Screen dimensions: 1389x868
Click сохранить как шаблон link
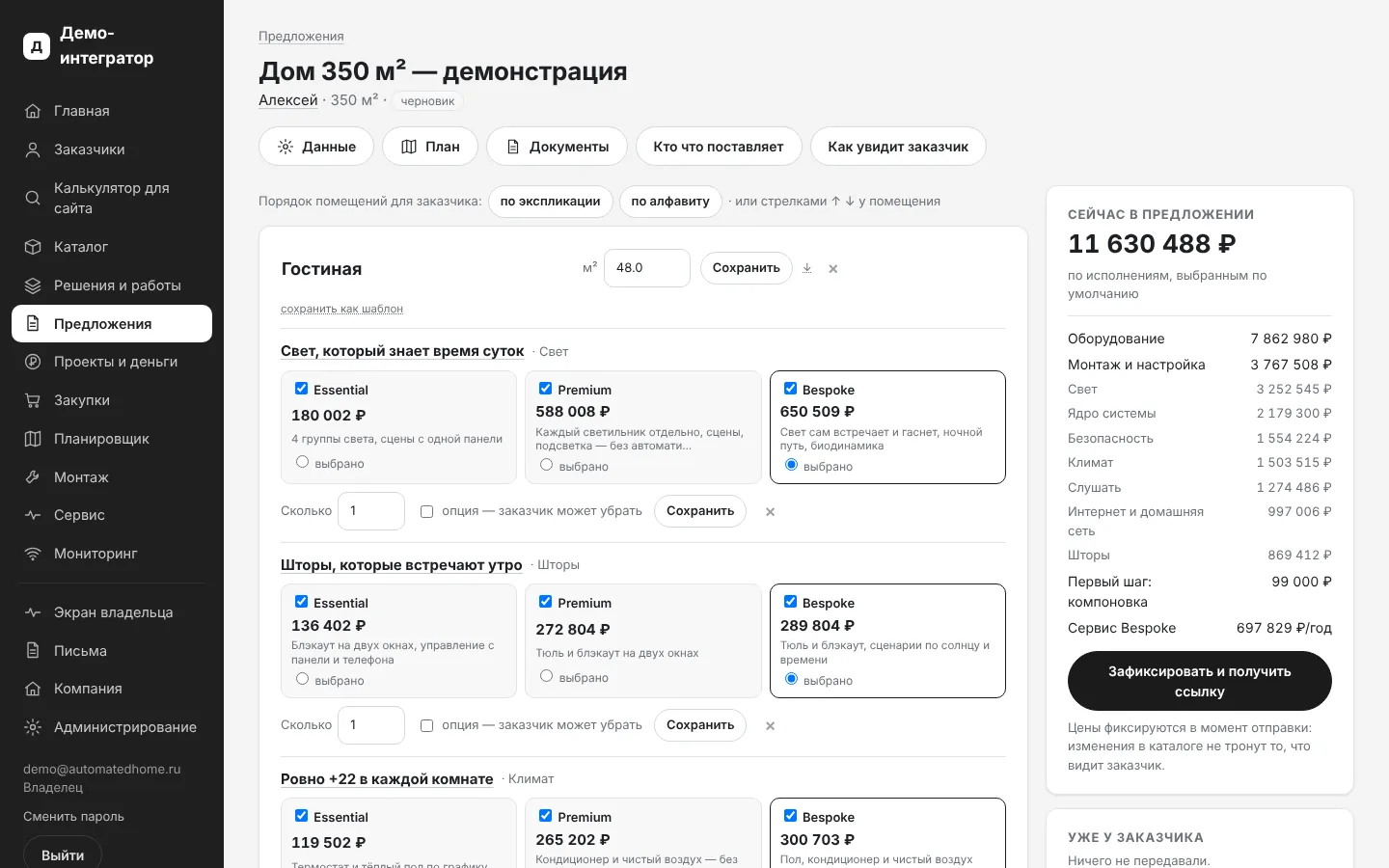coord(341,309)
